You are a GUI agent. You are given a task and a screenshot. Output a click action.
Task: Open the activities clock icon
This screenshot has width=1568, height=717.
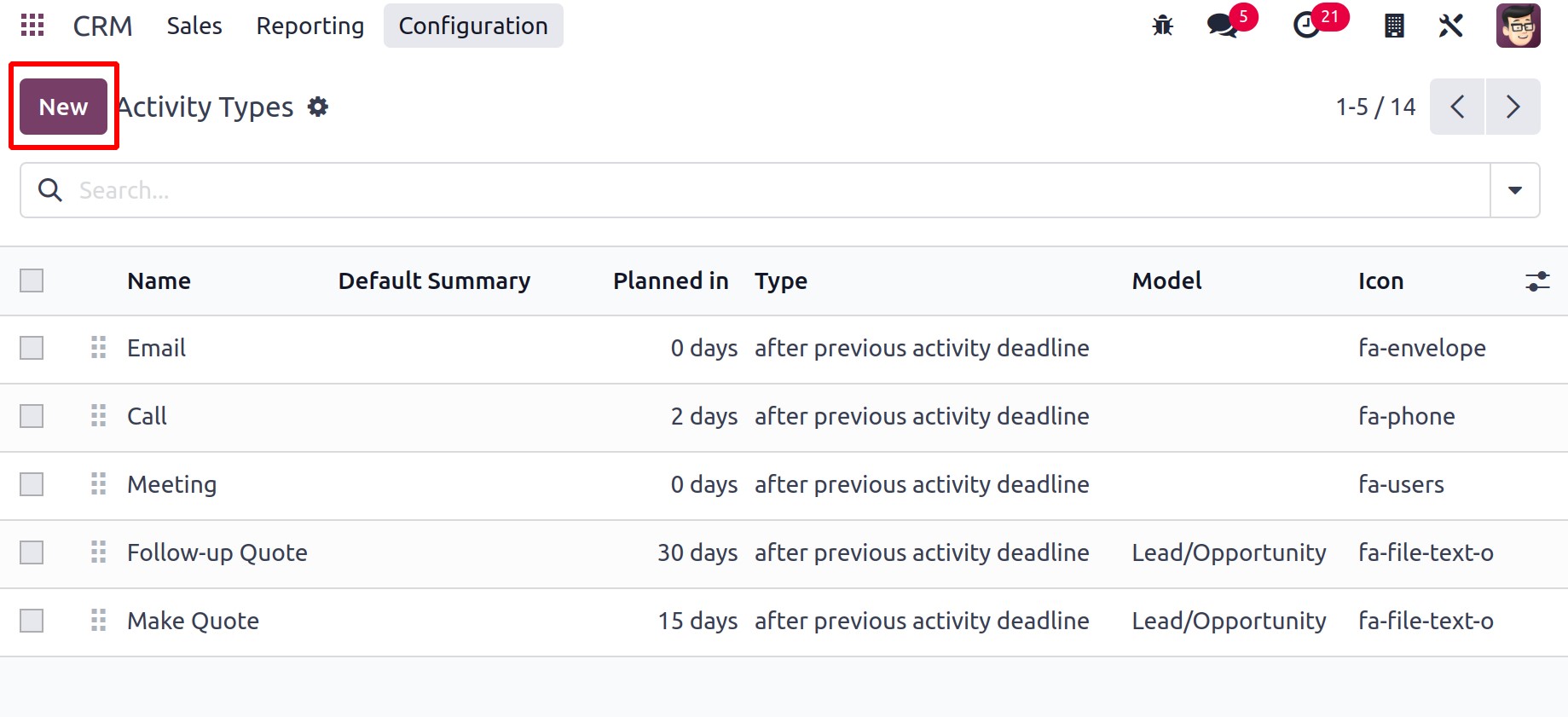(x=1306, y=26)
